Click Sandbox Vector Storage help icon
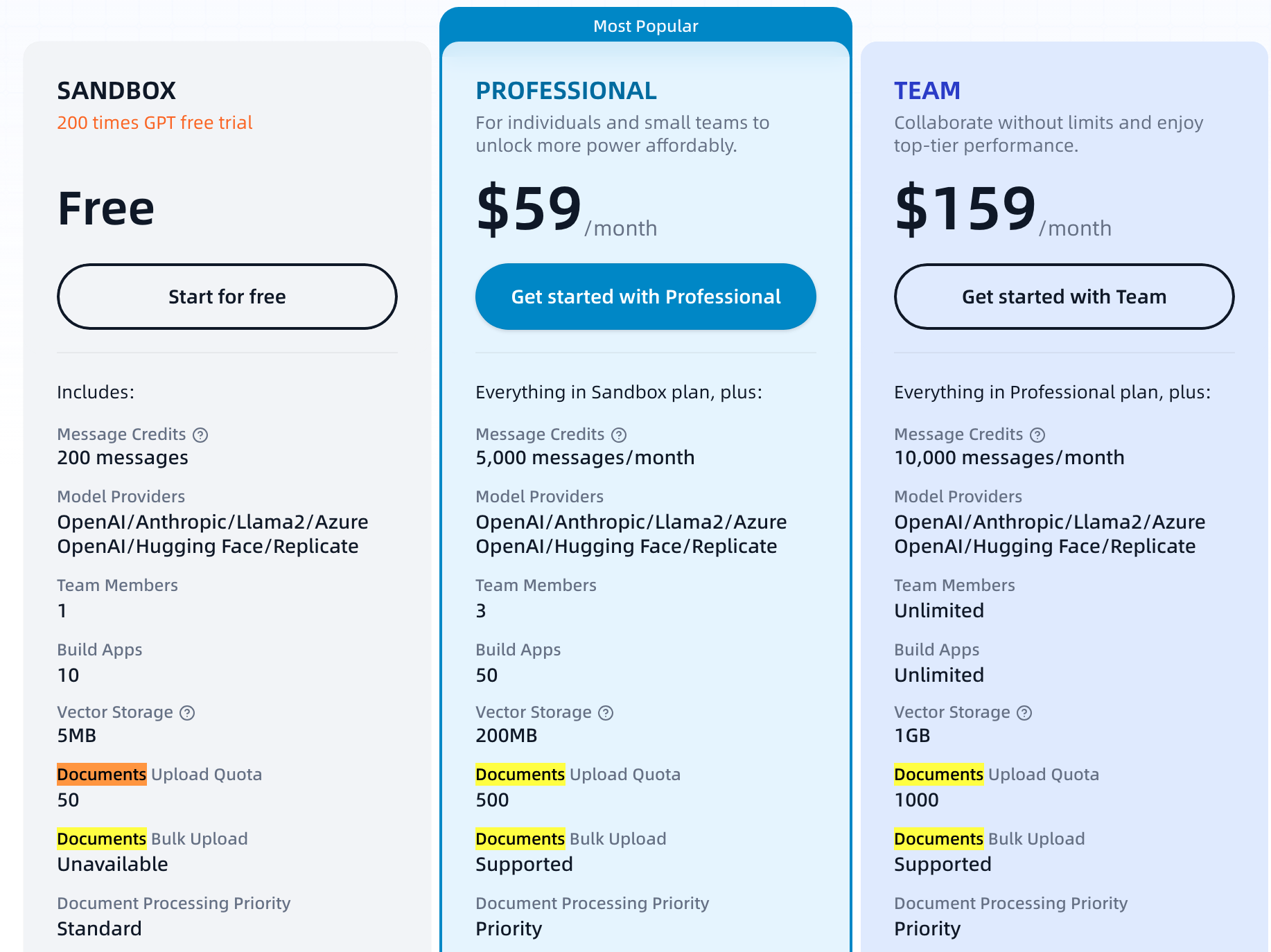This screenshot has width=1271, height=952. coord(187,713)
